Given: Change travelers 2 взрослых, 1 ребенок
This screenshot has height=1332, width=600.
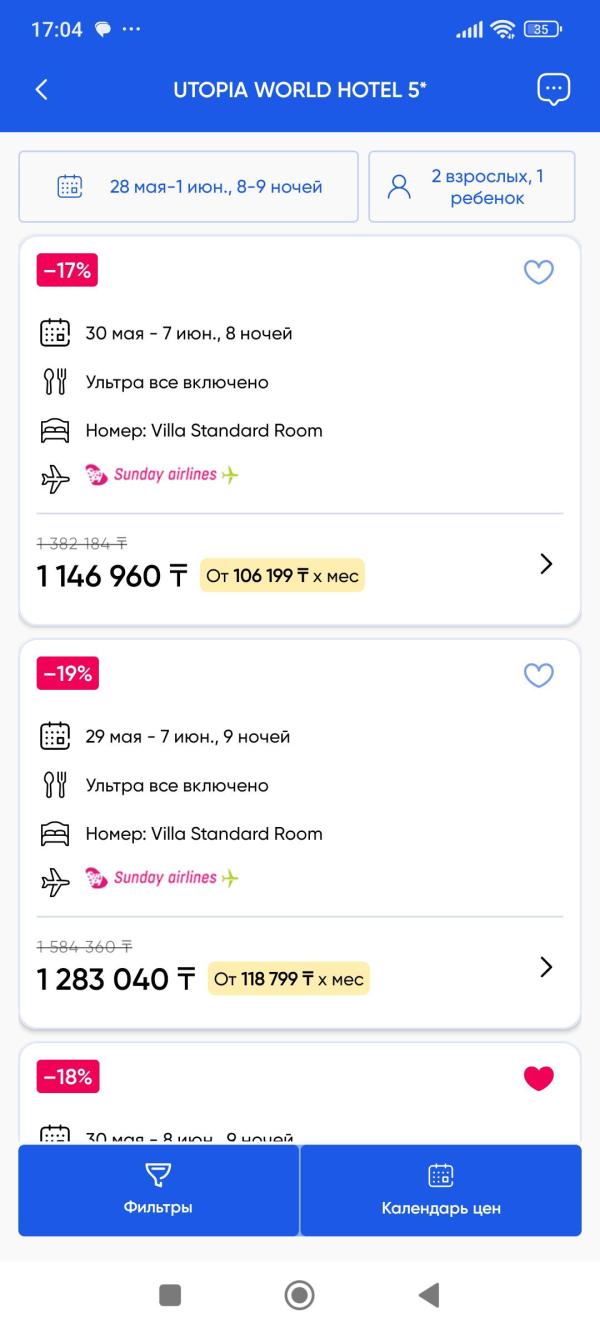Looking at the screenshot, I should click(472, 186).
